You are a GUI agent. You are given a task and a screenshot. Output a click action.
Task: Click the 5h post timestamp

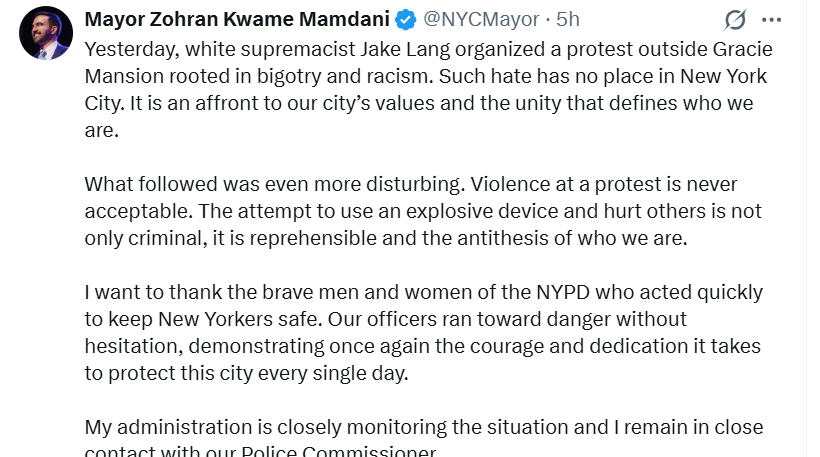click(568, 19)
